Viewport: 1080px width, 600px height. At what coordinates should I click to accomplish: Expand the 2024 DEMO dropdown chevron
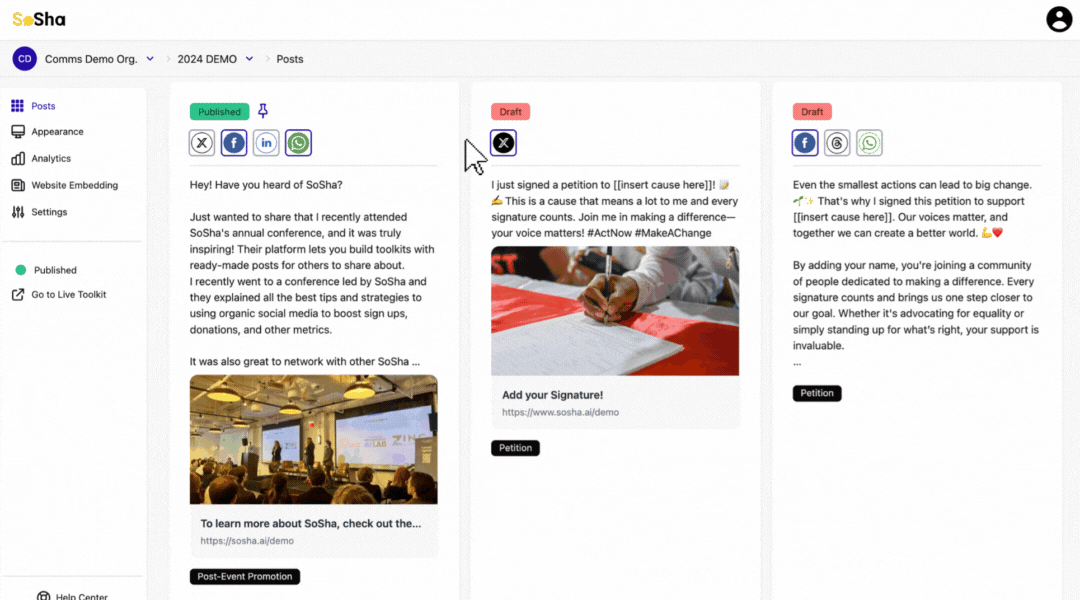click(x=249, y=59)
